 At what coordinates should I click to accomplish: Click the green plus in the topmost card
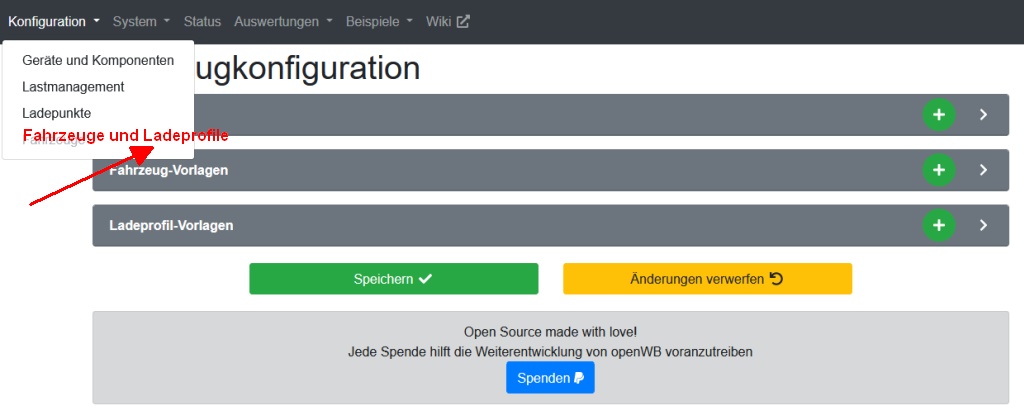coord(938,115)
